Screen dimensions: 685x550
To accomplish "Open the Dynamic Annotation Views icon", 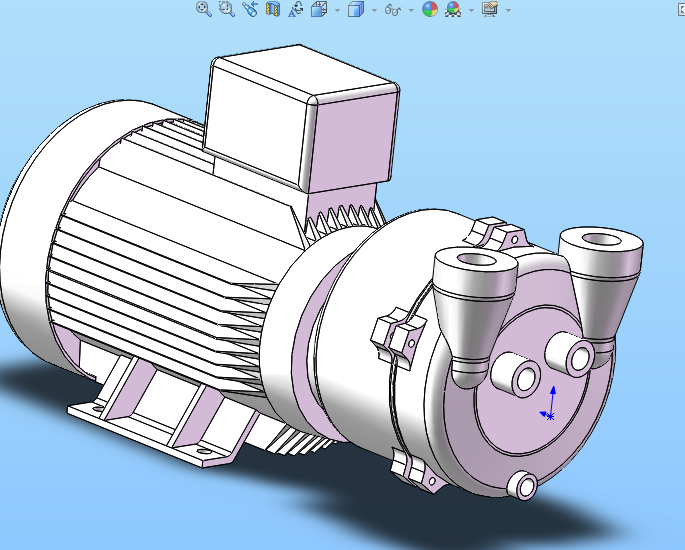I will click(x=296, y=9).
